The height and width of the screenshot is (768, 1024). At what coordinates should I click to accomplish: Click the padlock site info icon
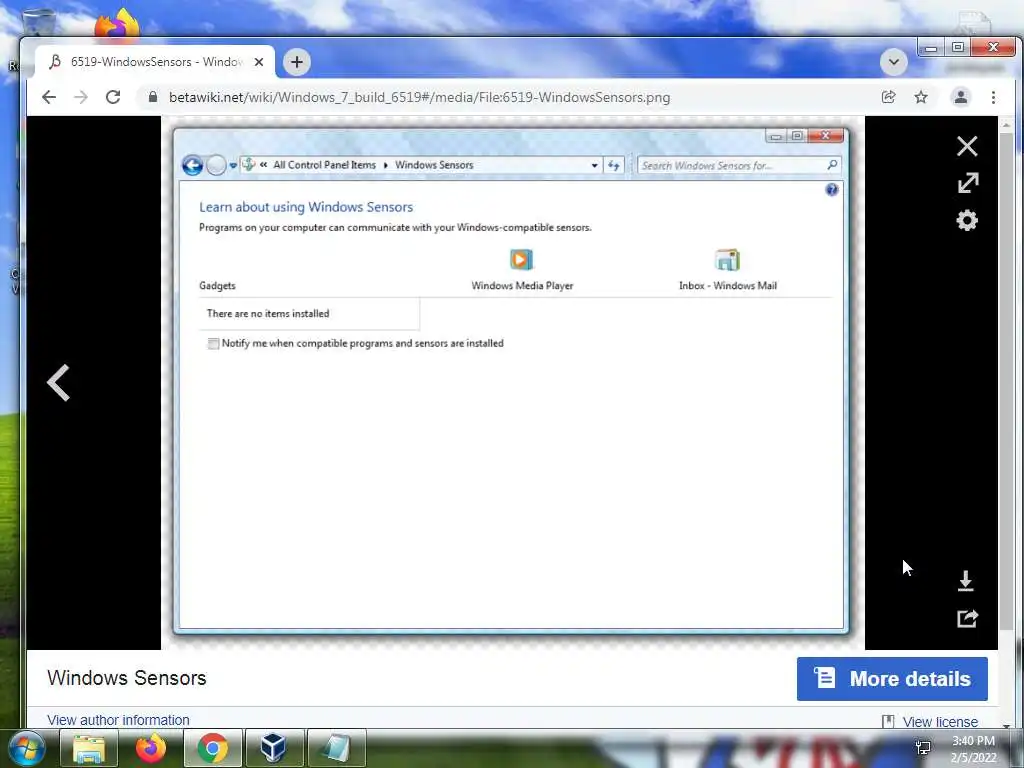[x=153, y=97]
